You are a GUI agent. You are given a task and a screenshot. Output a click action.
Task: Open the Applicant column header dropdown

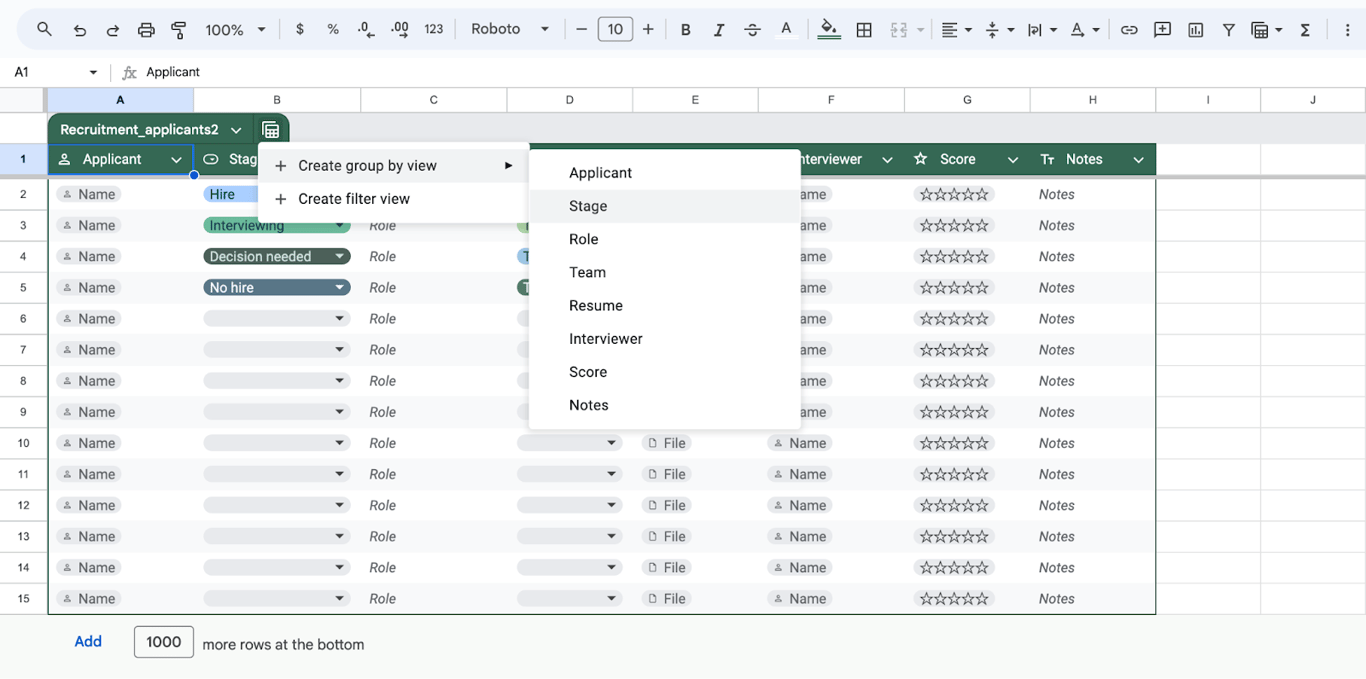pyautogui.click(x=176, y=160)
